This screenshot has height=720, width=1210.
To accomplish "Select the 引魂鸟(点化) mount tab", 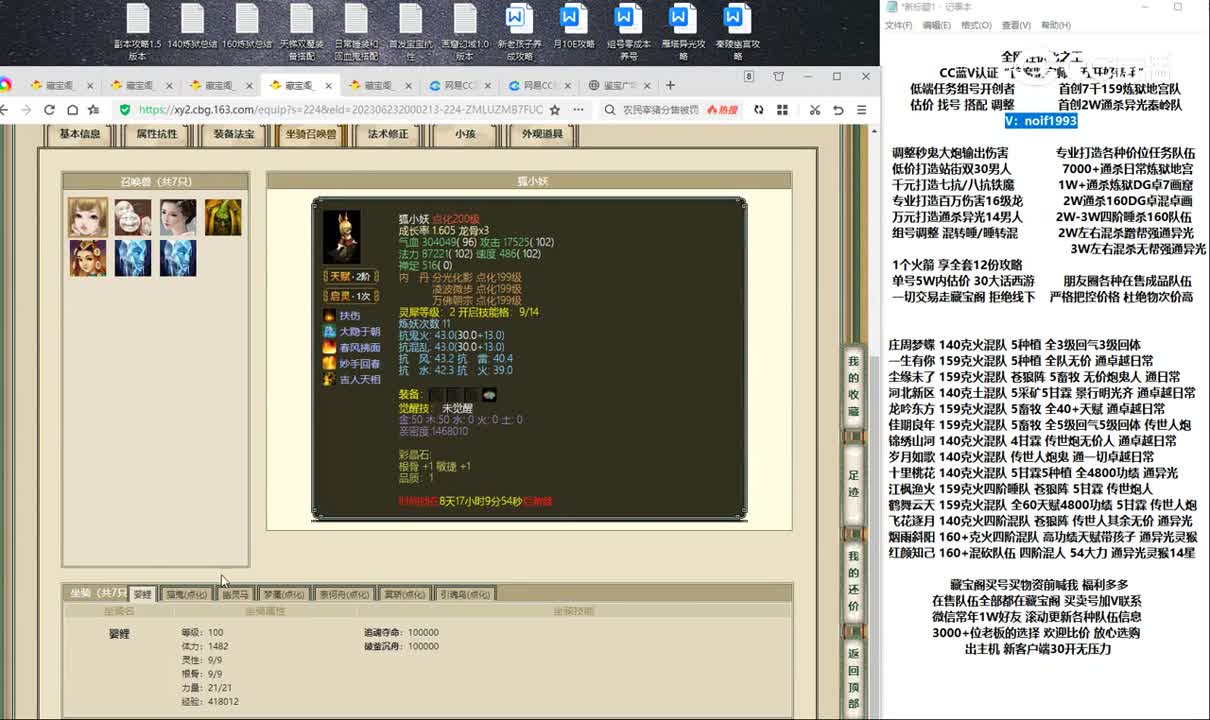I will coord(465,594).
